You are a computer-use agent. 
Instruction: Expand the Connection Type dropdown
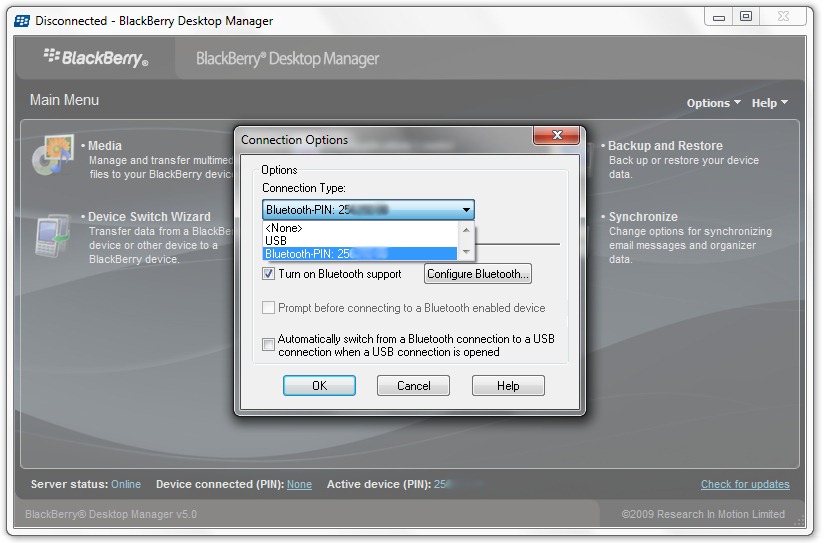(x=466, y=210)
